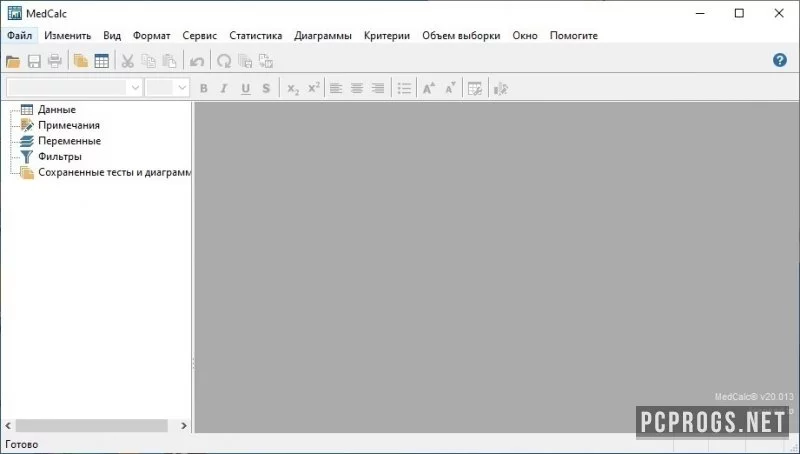
Task: Click the Переменные stack icon
Action: (27, 141)
